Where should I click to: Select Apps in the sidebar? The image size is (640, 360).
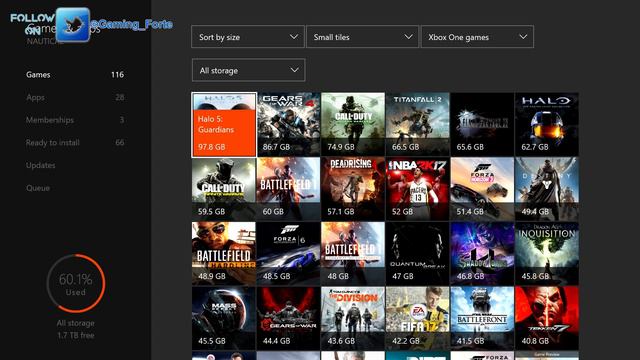tap(35, 98)
